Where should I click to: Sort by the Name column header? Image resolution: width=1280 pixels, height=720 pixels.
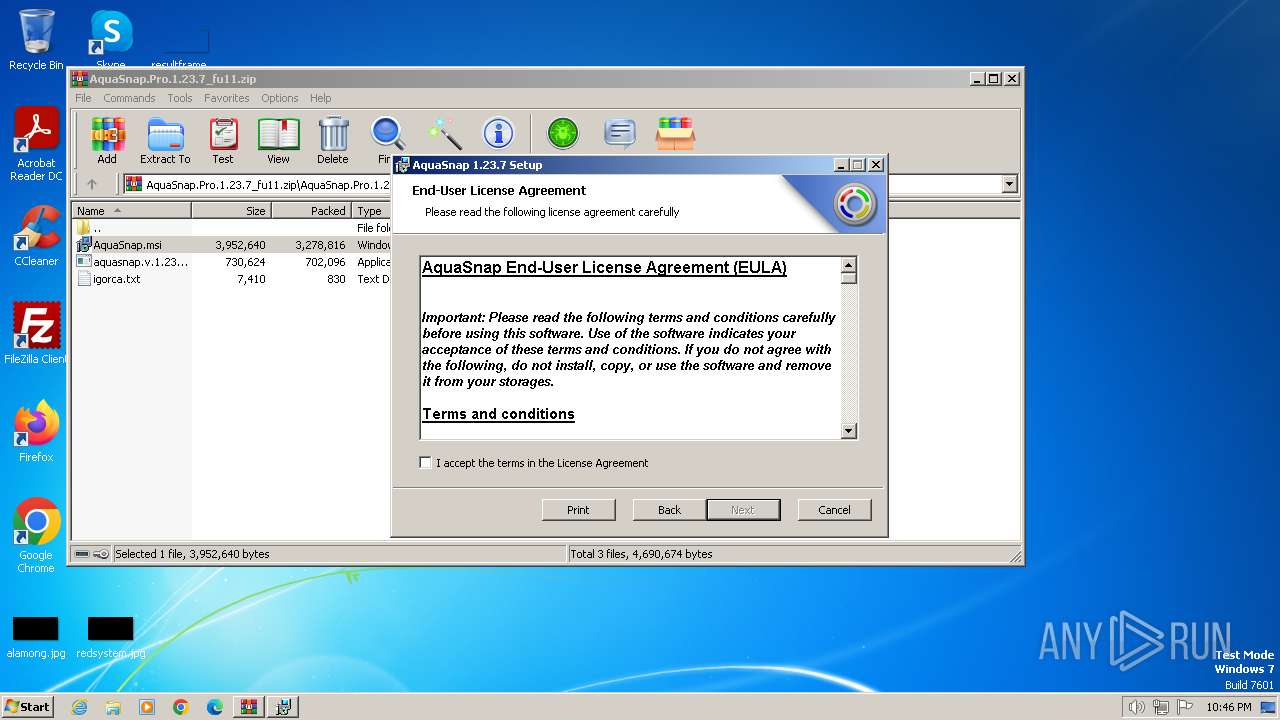point(132,211)
